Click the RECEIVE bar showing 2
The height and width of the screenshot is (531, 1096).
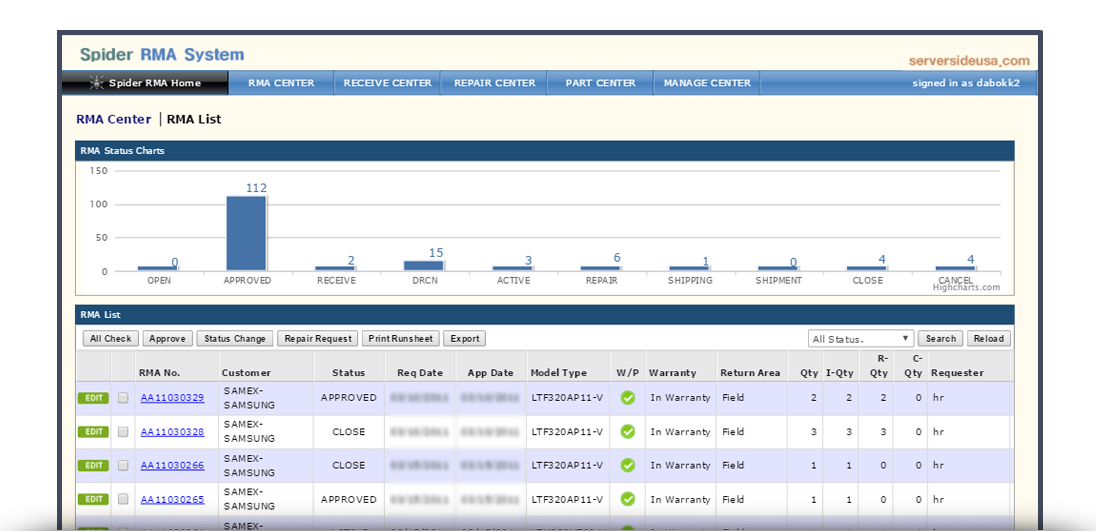tap(335, 268)
